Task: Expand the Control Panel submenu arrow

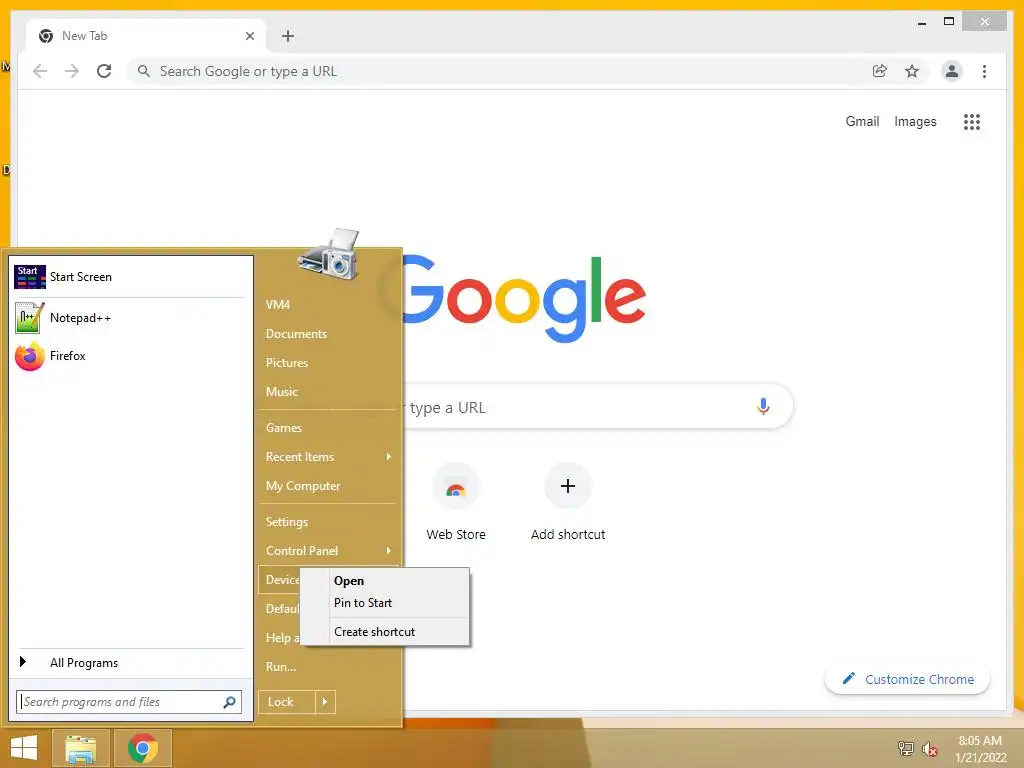Action: pos(389,551)
